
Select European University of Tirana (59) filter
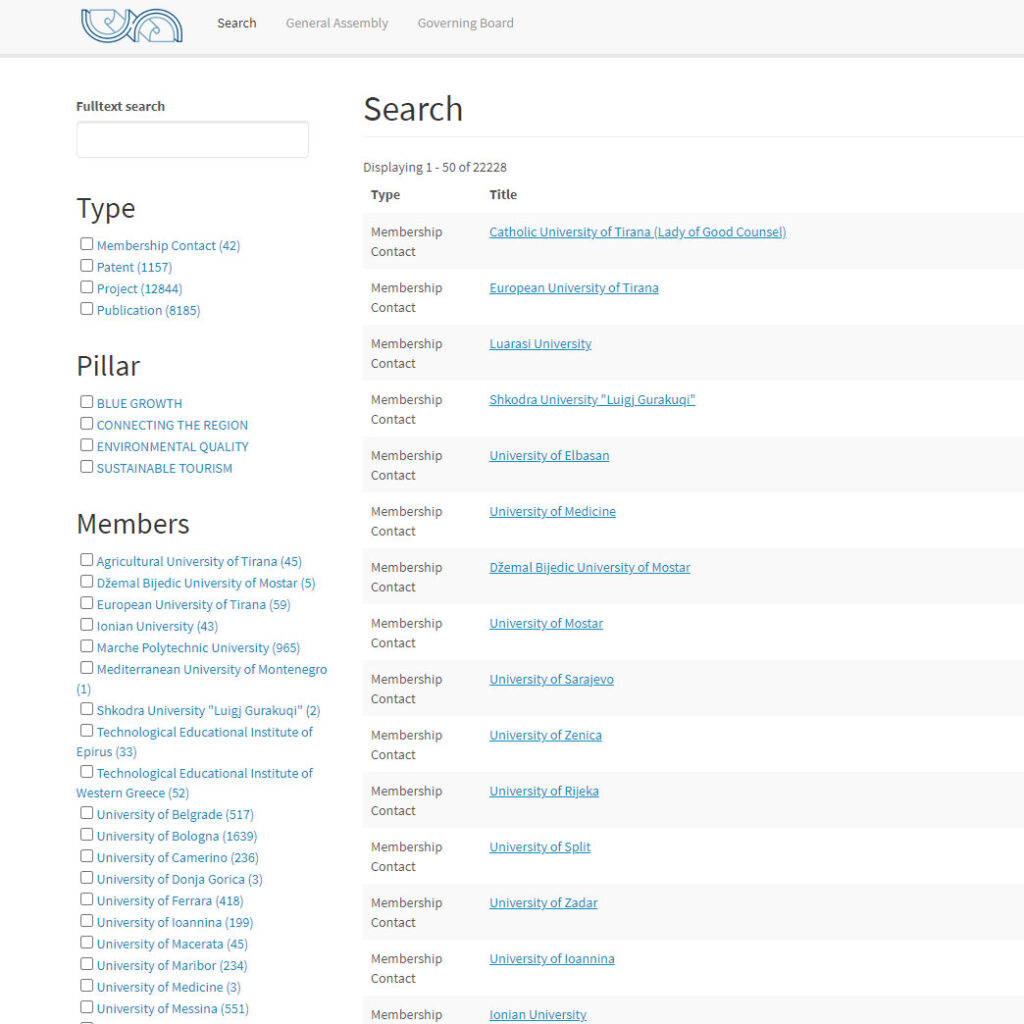click(x=193, y=605)
